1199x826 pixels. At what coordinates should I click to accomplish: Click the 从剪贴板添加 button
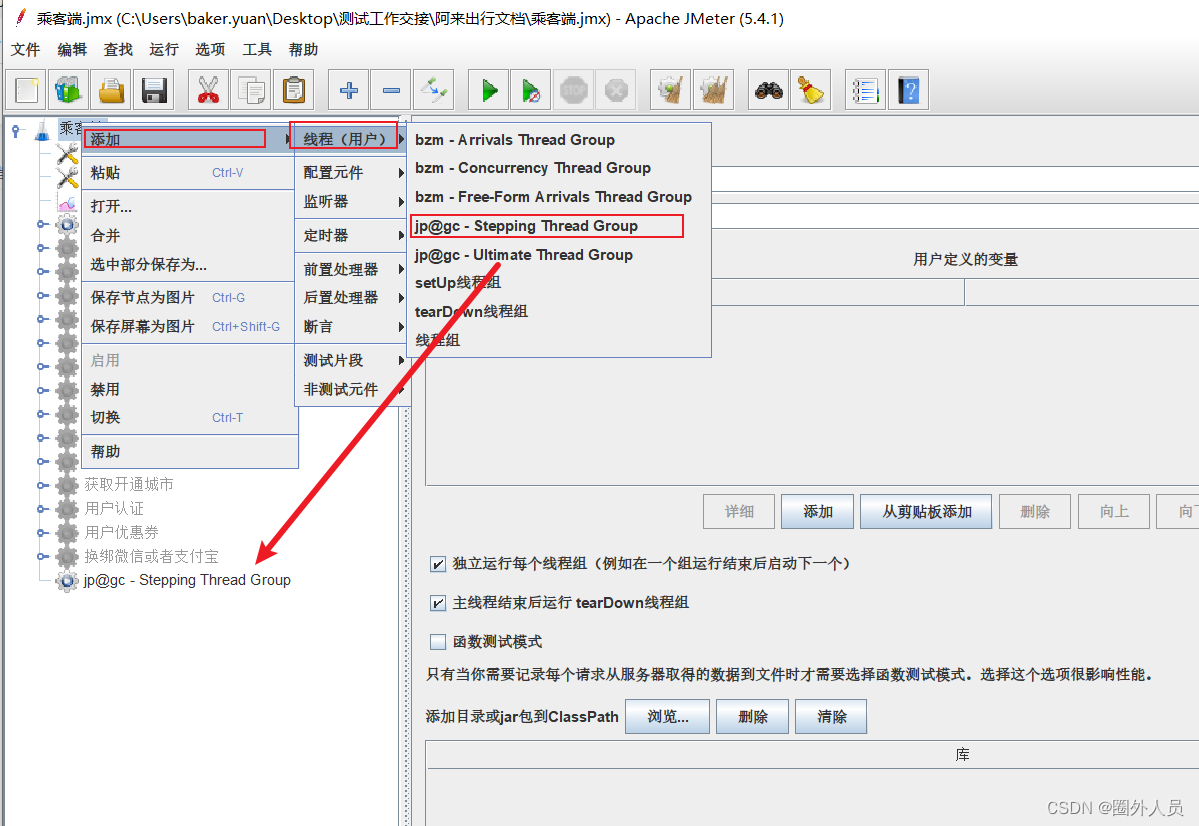pos(927,512)
